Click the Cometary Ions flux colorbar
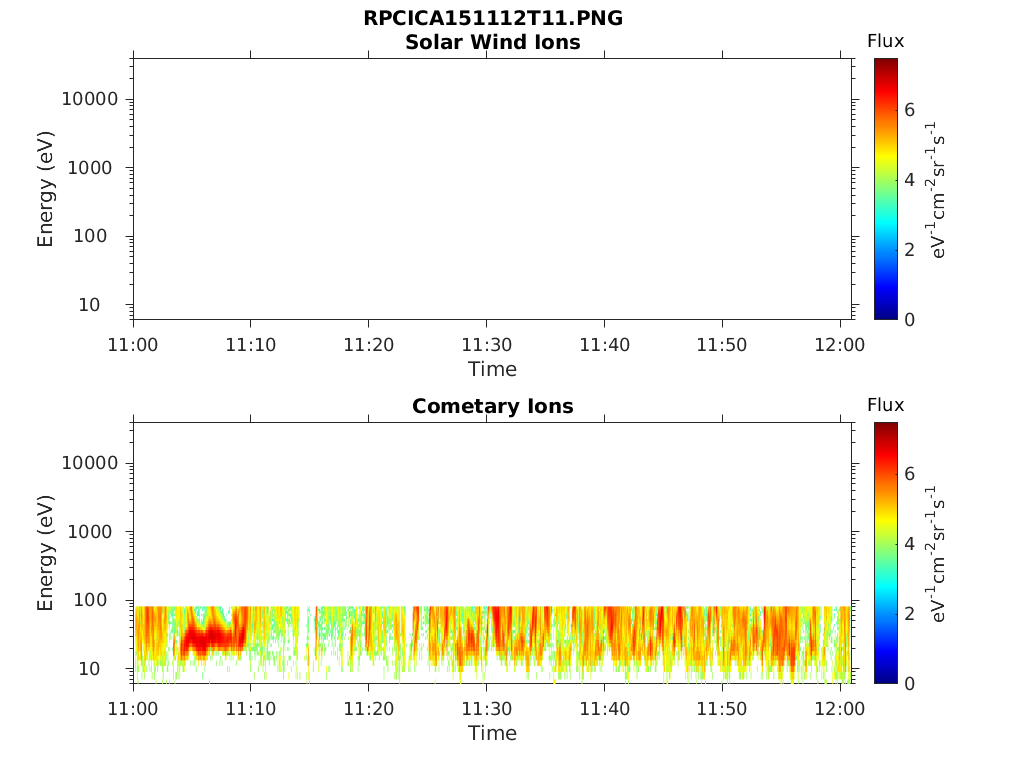This screenshot has height=768, width=1024. tap(886, 553)
